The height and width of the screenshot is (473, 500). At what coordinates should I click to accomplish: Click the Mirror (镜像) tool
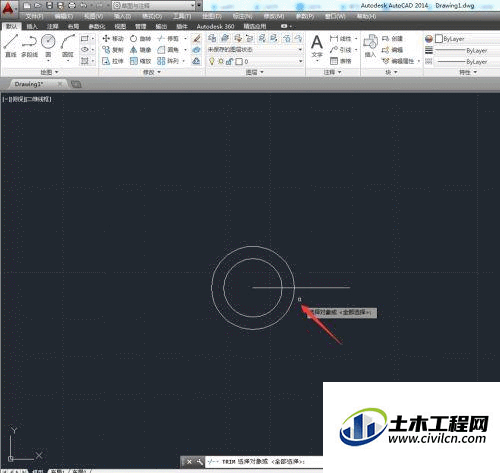pos(140,50)
